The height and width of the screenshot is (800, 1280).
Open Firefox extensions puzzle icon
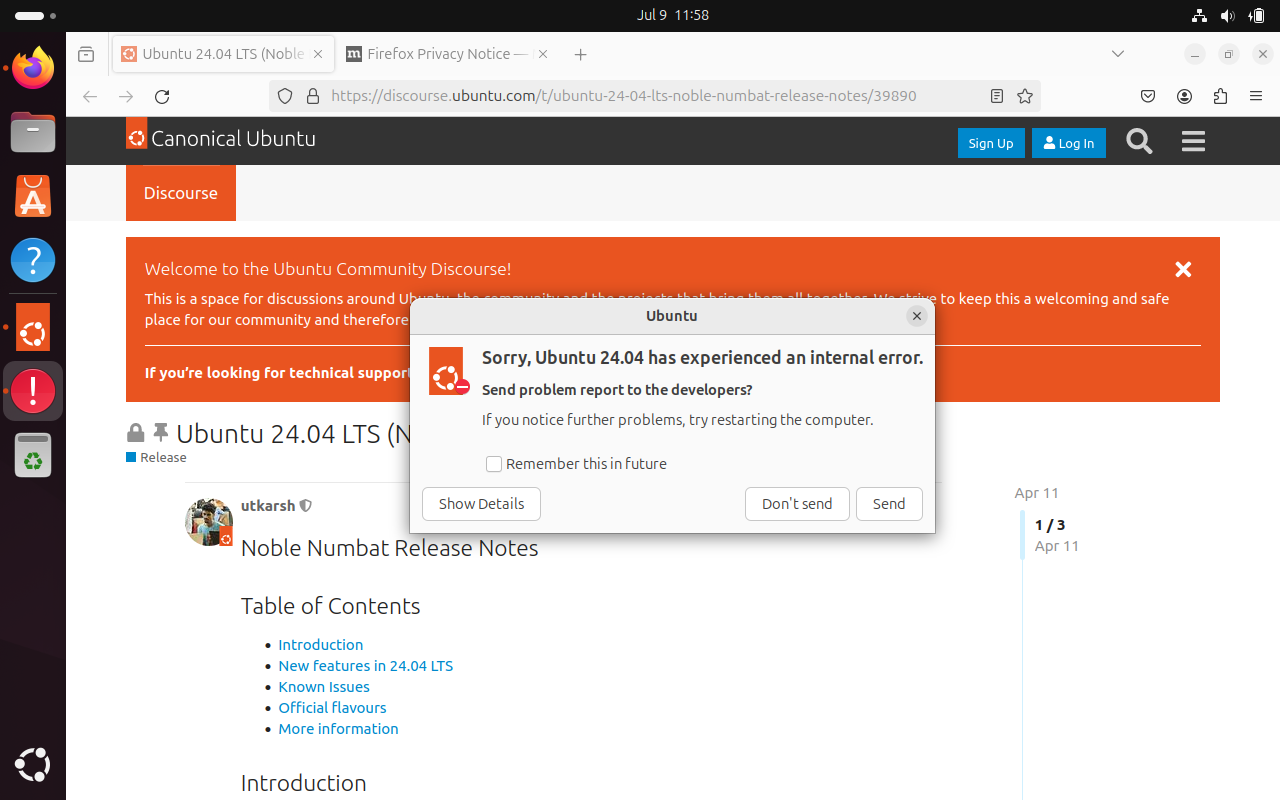tap(1220, 96)
